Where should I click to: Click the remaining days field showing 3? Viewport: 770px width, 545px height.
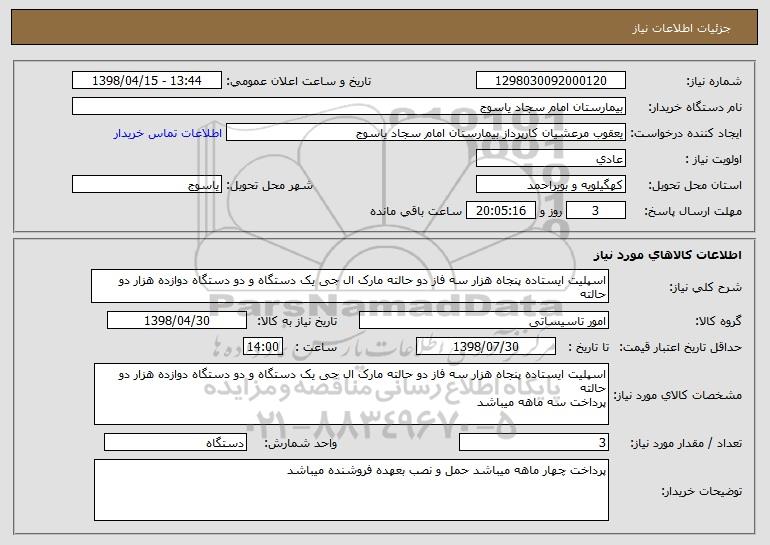coord(596,211)
